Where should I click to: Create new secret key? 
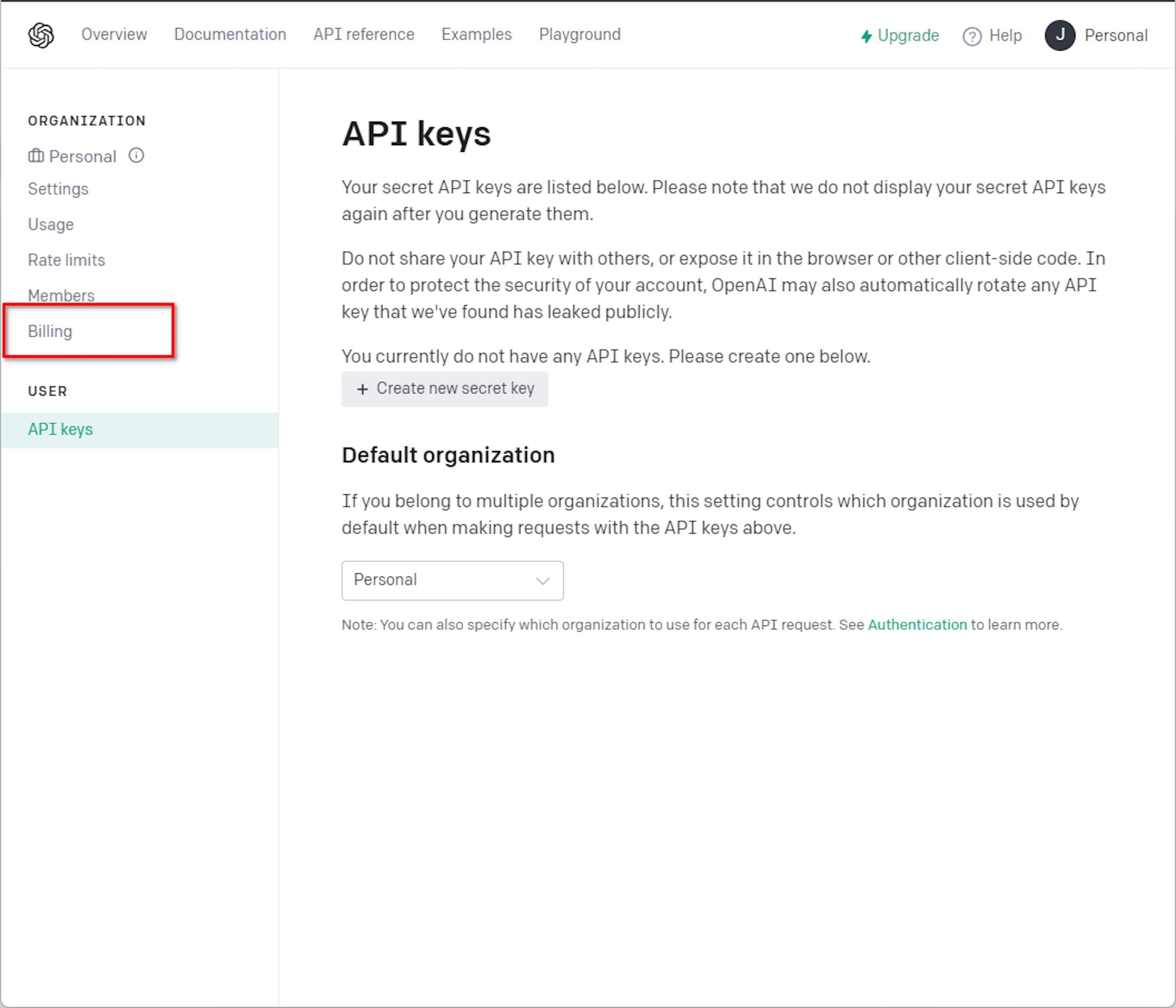(444, 389)
